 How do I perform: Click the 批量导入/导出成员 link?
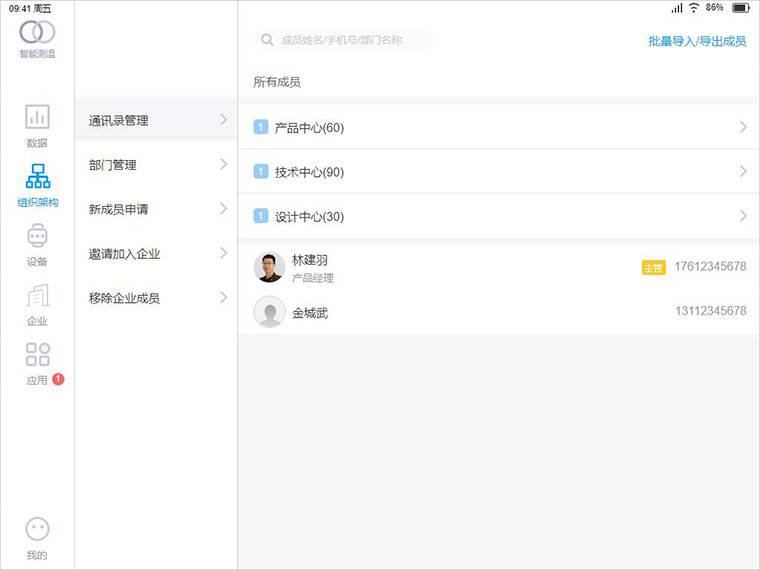coord(697,41)
